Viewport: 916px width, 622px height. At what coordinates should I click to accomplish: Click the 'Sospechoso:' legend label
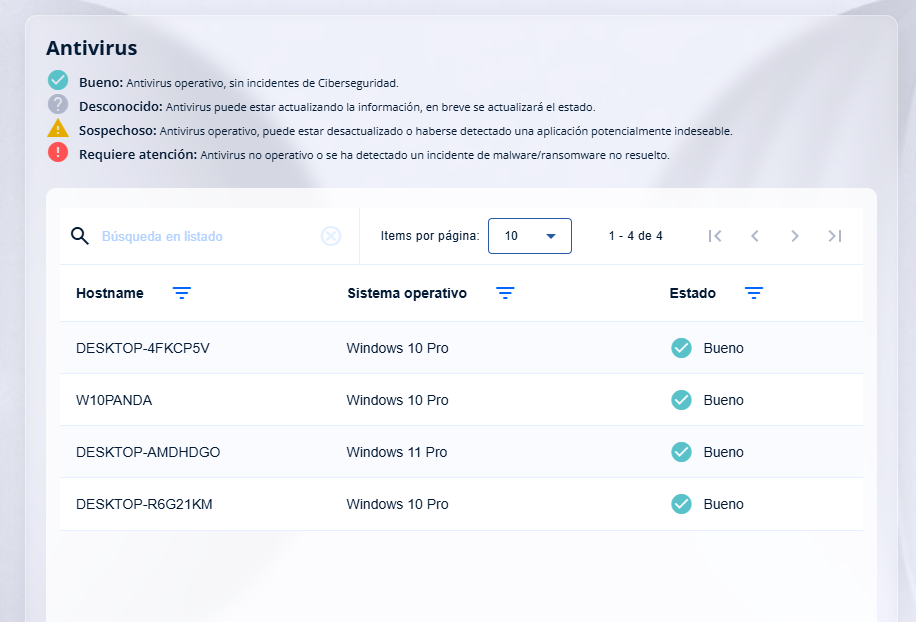pyautogui.click(x=118, y=130)
